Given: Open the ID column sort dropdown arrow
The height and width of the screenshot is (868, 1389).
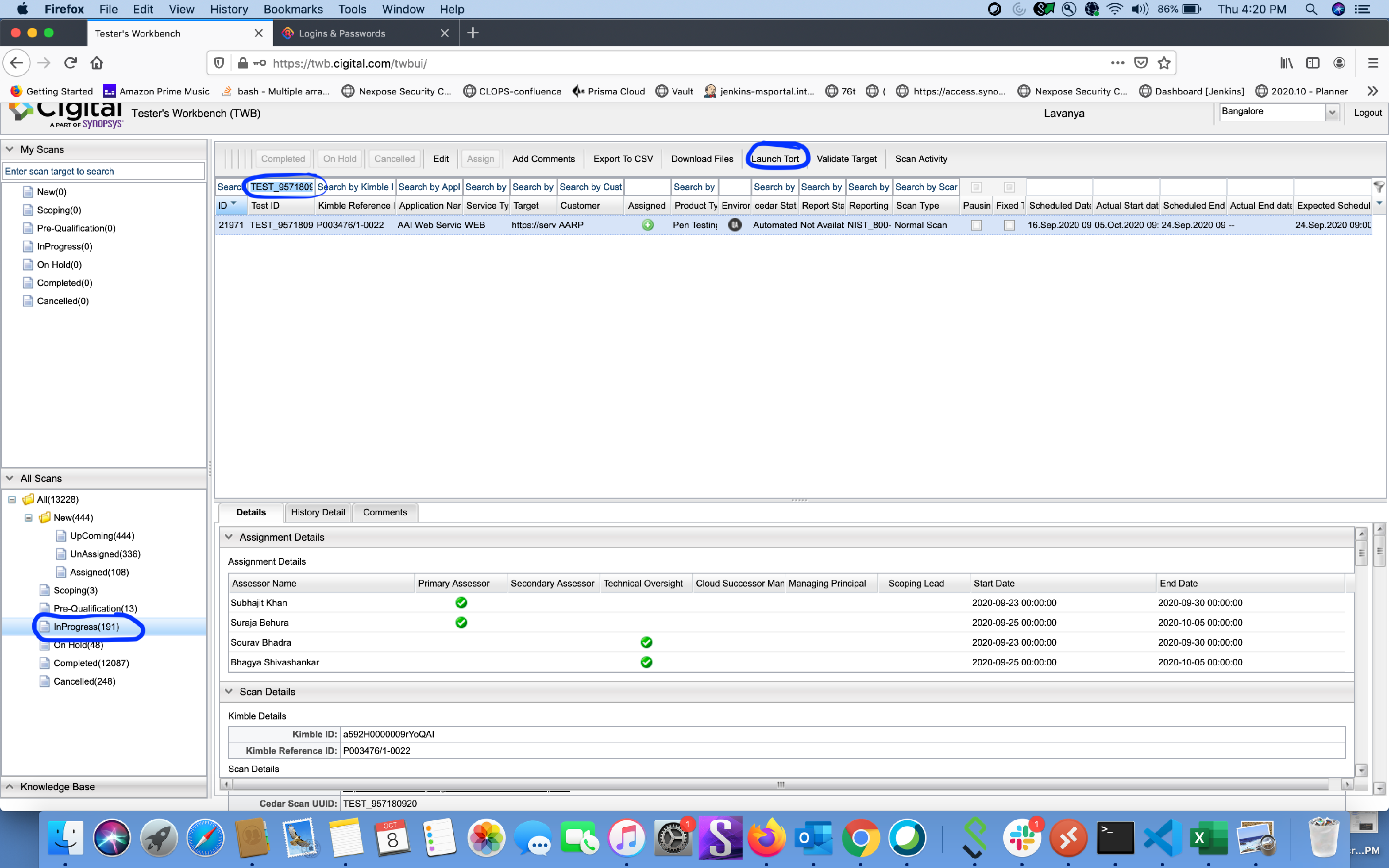Looking at the screenshot, I should tap(234, 203).
